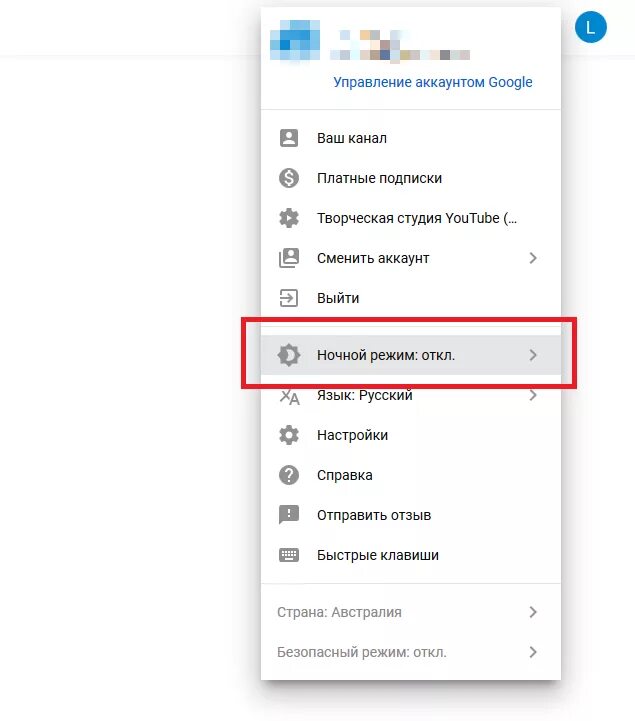
Task: Click the half-moon Ночной режим icon
Action: (289, 355)
